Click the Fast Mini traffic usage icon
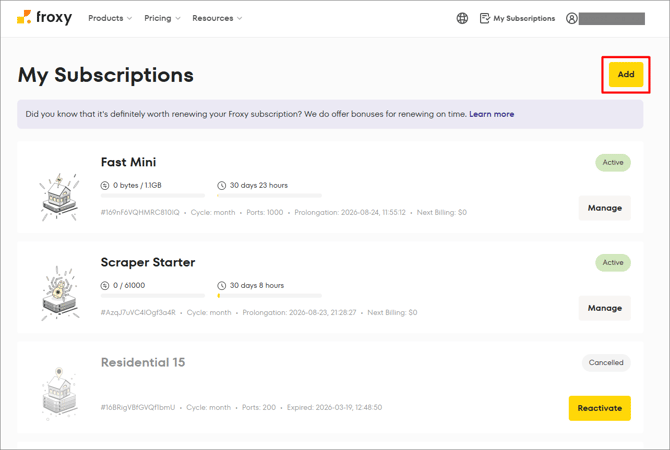The width and height of the screenshot is (670, 450). point(105,185)
